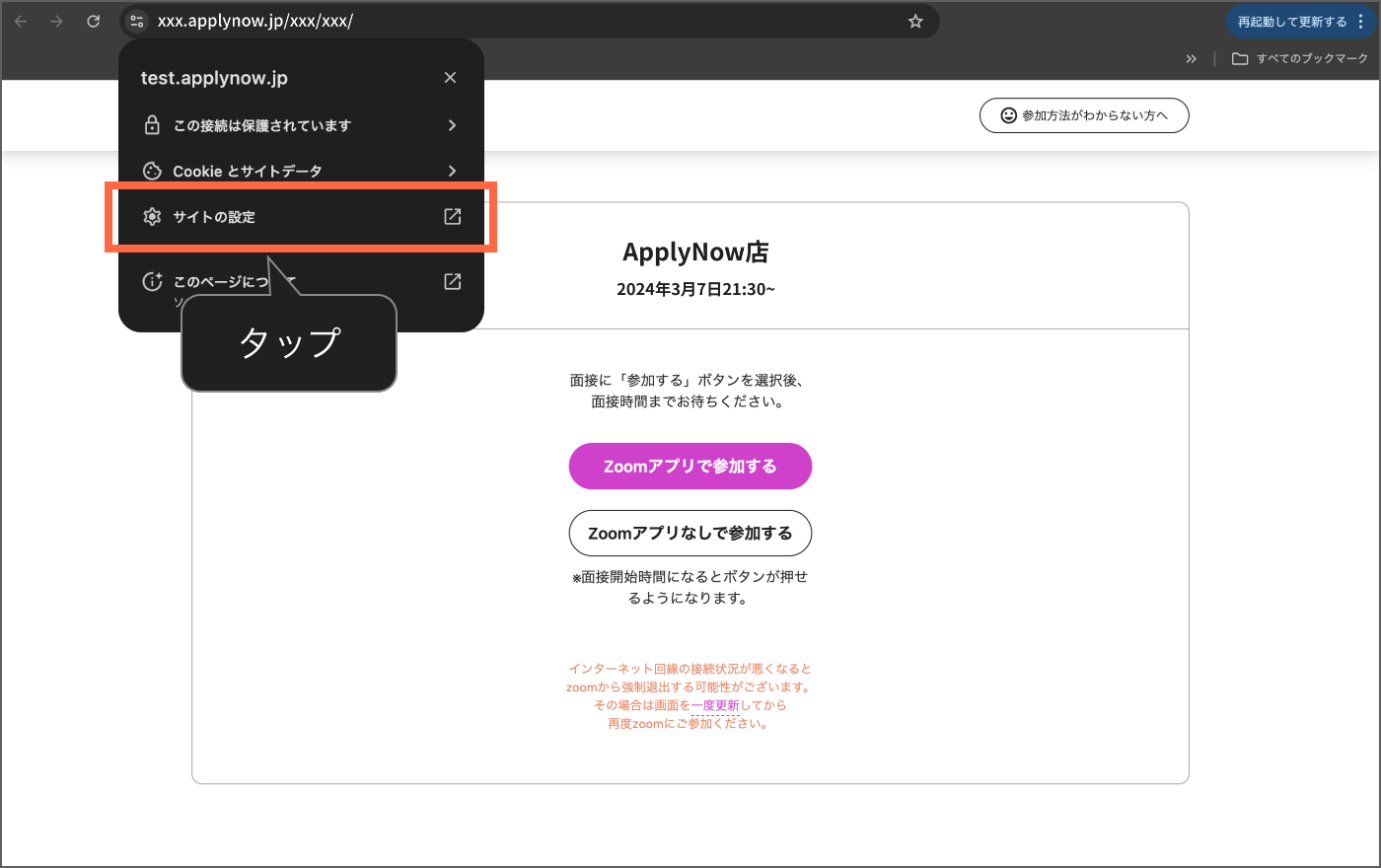The width and height of the screenshot is (1381, 868).
Task: Click test.applynow.jp popup title
Action: (214, 78)
